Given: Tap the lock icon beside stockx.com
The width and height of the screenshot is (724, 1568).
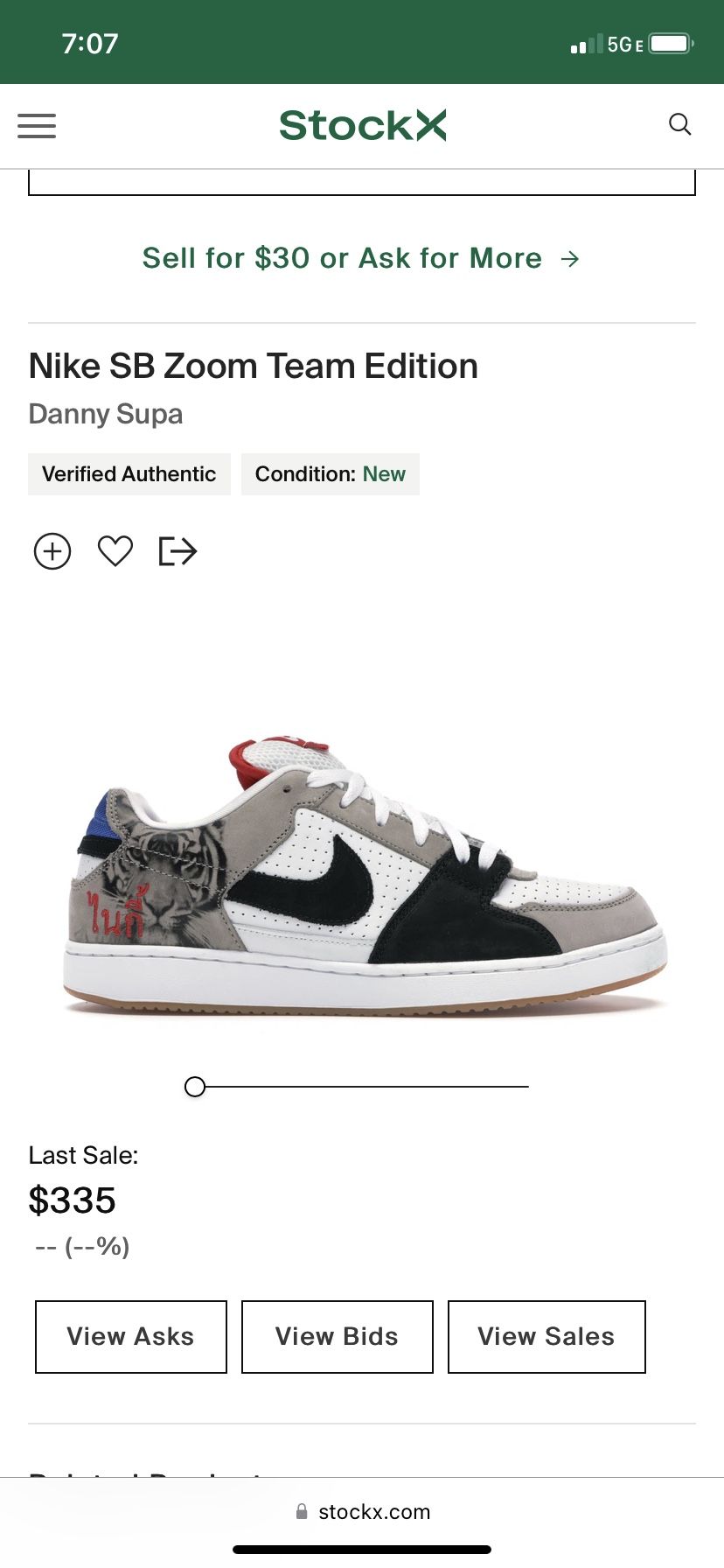Looking at the screenshot, I should click(302, 1511).
